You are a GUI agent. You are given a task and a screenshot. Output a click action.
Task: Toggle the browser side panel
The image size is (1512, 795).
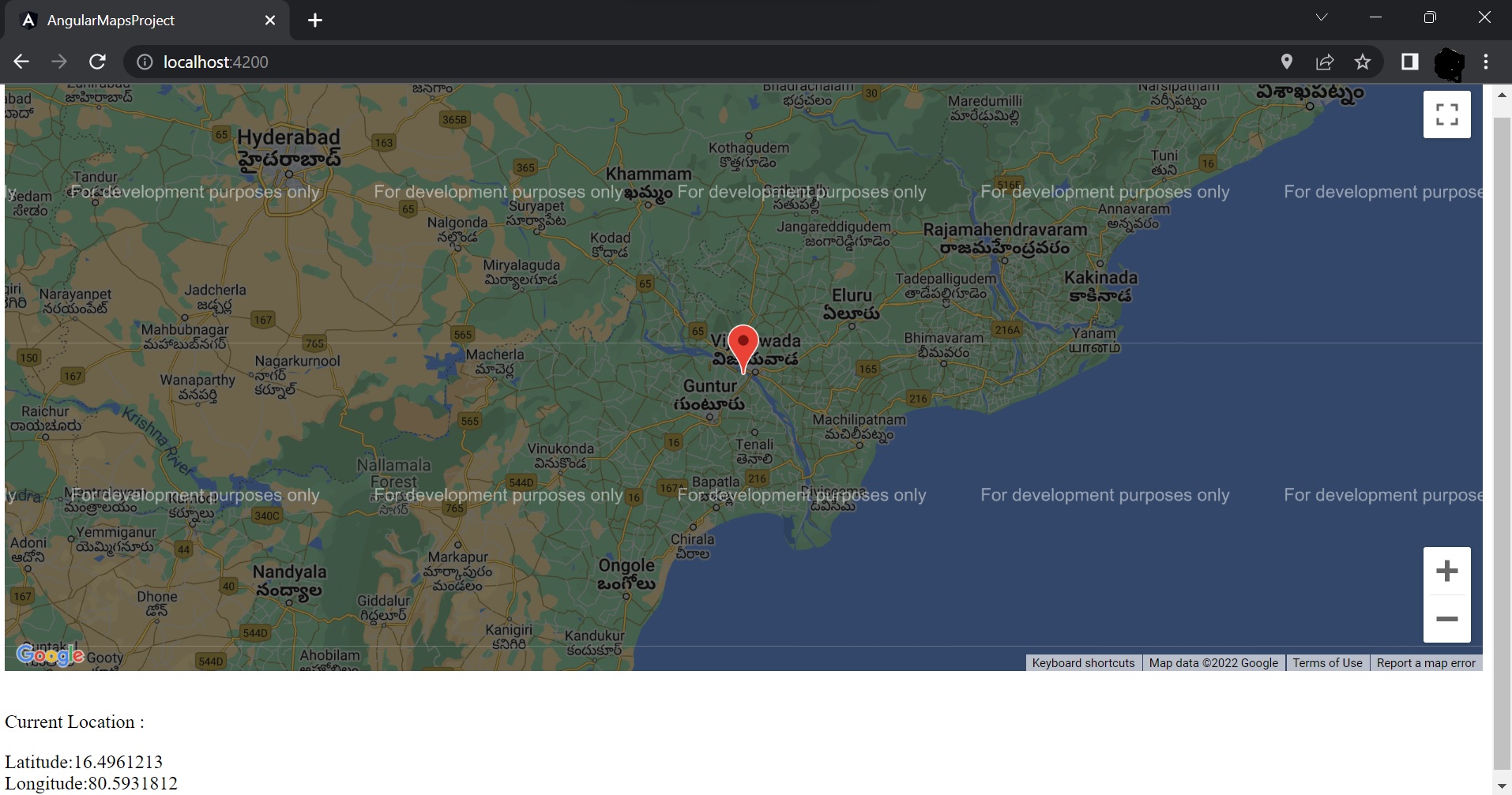point(1409,62)
